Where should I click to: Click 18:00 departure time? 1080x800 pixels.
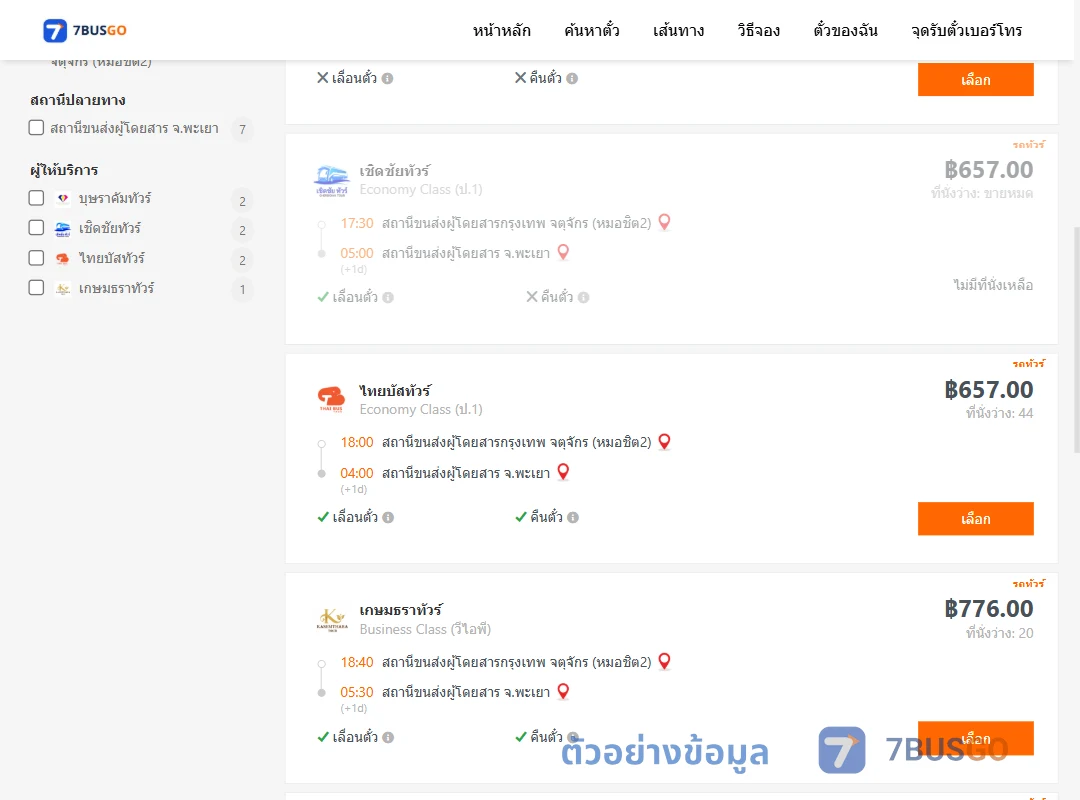pos(357,442)
